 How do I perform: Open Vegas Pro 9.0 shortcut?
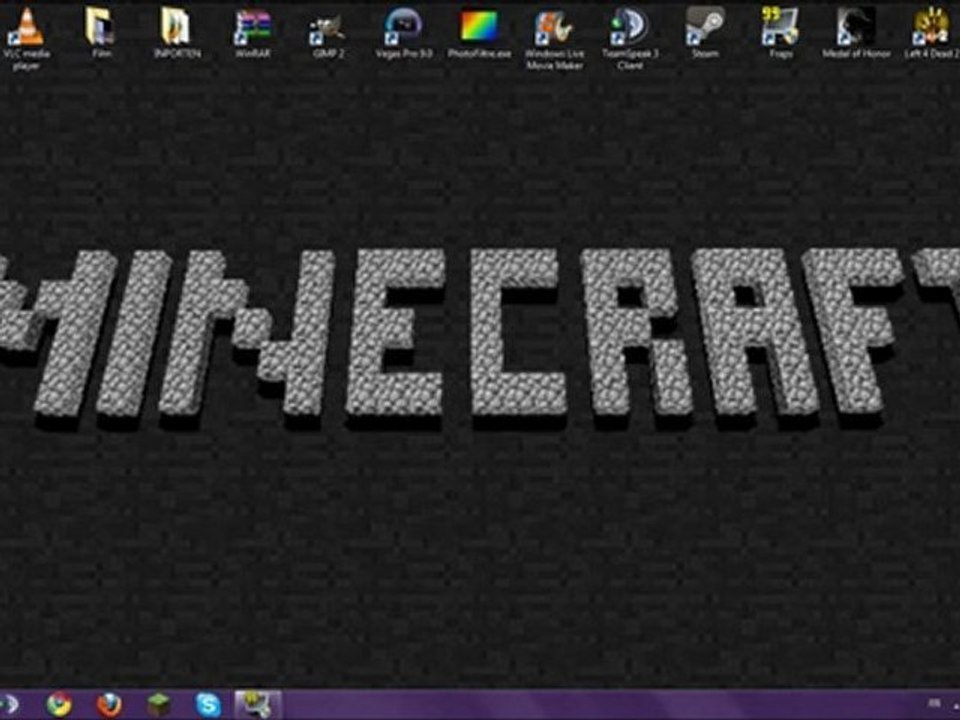point(403,32)
